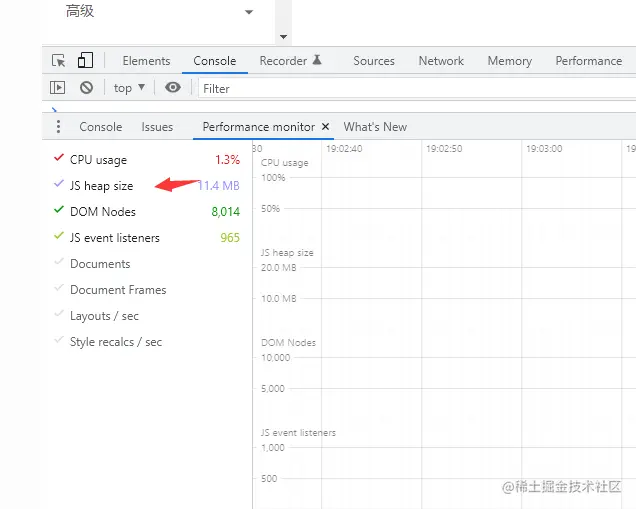
Task: Click the 1,000 listeners axis label
Action: coord(273,448)
